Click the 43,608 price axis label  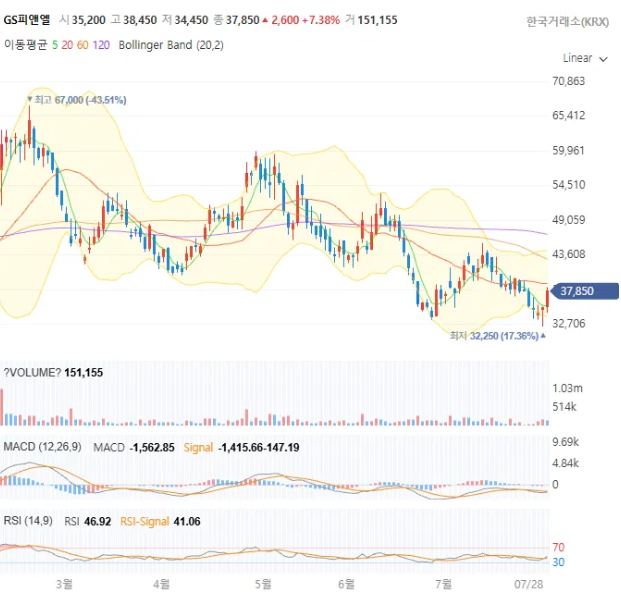tap(568, 254)
